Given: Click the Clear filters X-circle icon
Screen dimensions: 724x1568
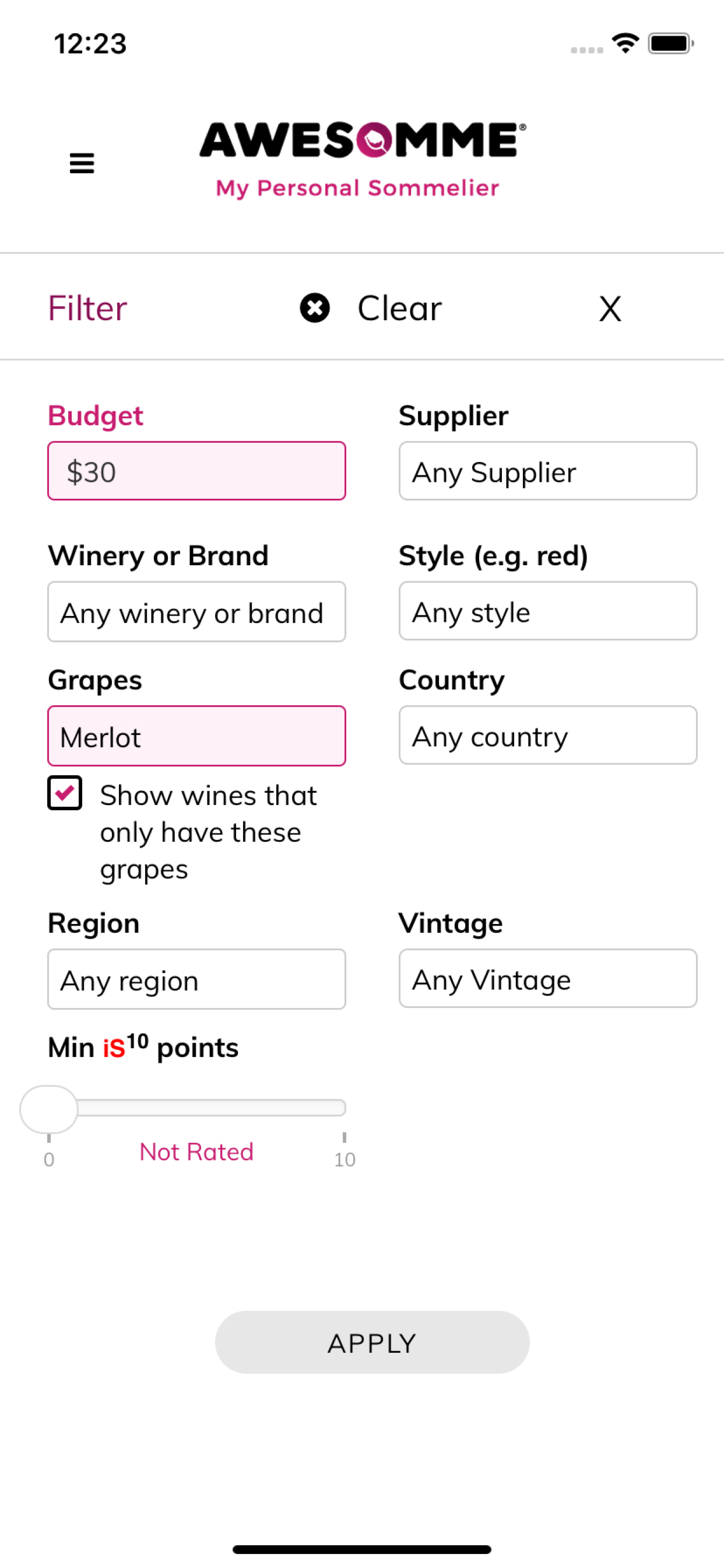Looking at the screenshot, I should pyautogui.click(x=315, y=307).
